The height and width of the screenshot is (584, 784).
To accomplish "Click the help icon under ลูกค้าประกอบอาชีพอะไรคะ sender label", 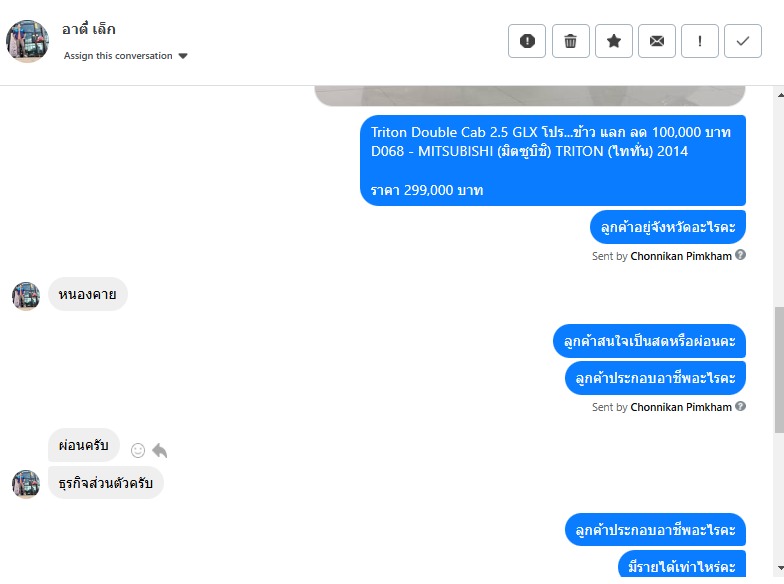I will 740,406.
